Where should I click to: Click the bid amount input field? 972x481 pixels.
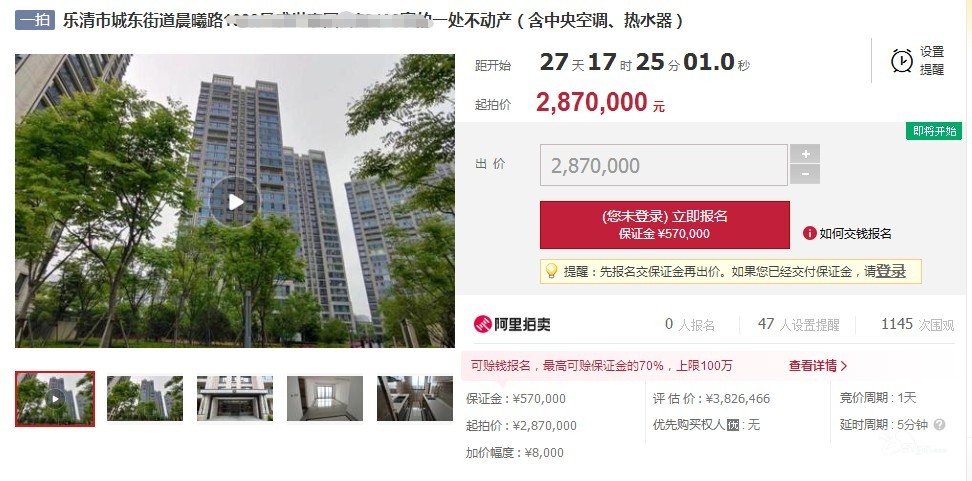click(664, 165)
